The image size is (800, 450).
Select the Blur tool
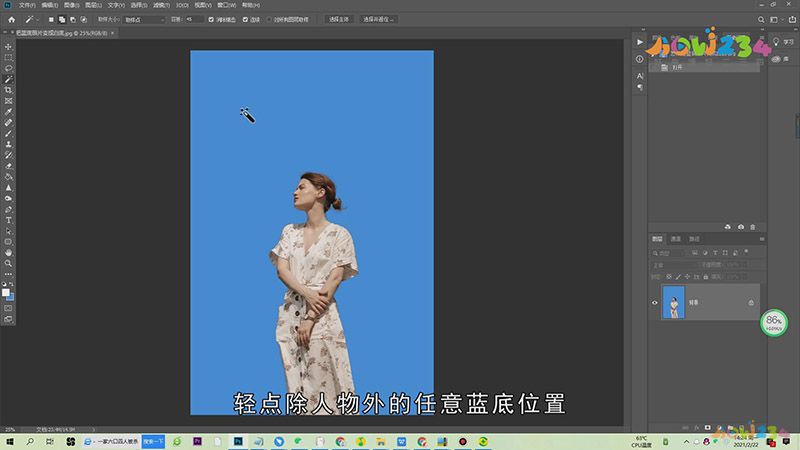(8, 188)
